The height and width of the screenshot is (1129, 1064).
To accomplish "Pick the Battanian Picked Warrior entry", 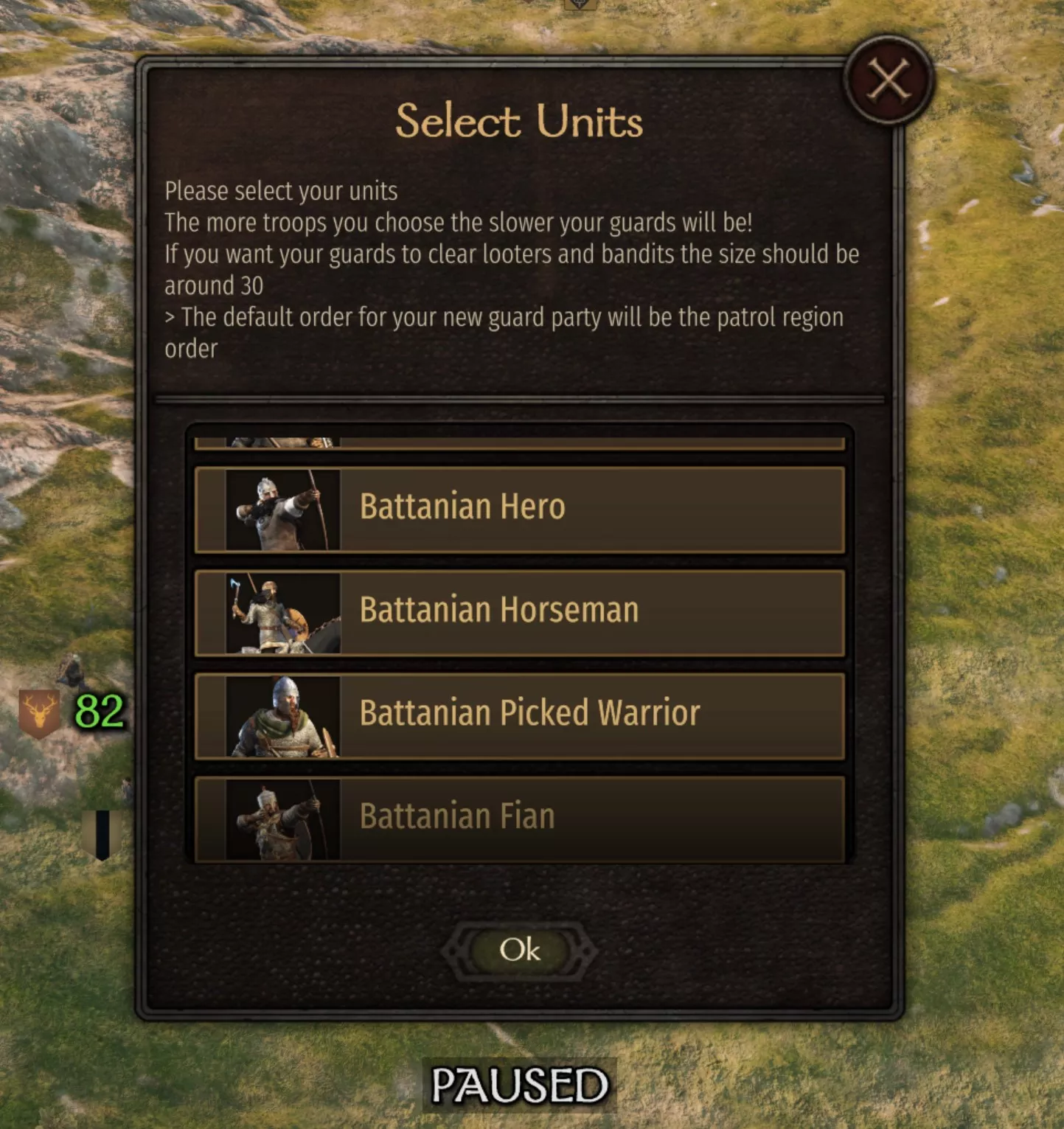I will (x=520, y=716).
